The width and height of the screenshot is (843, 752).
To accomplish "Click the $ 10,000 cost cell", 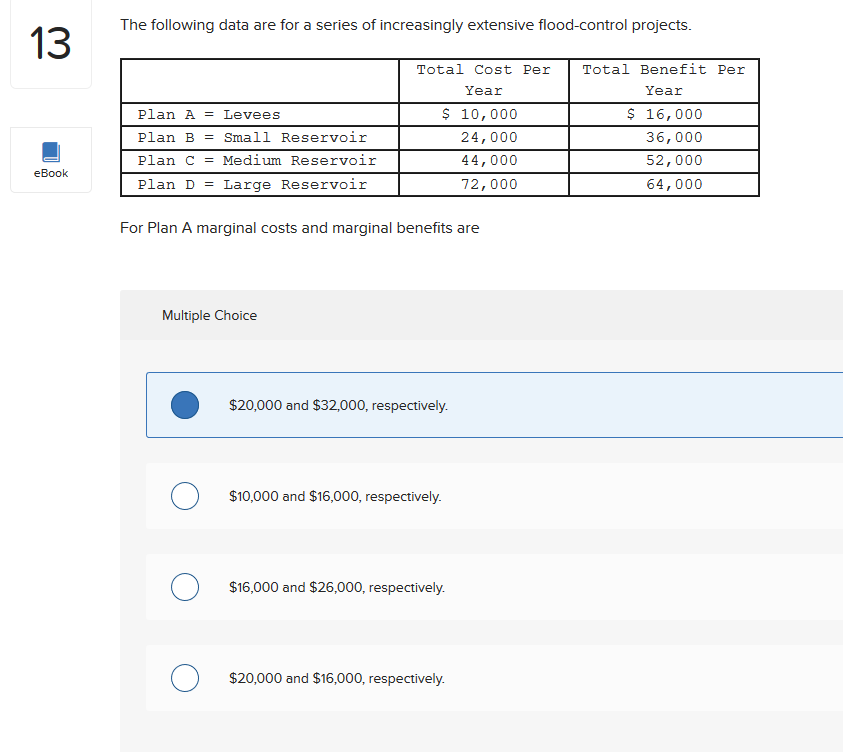I will (483, 114).
